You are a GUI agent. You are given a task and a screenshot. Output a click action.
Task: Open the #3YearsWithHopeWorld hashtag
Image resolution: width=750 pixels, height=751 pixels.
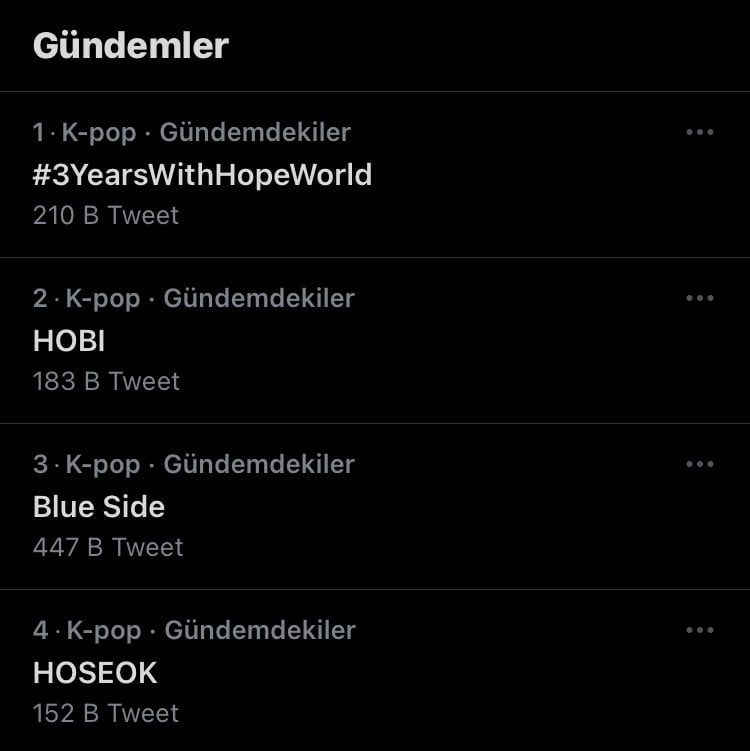point(202,175)
